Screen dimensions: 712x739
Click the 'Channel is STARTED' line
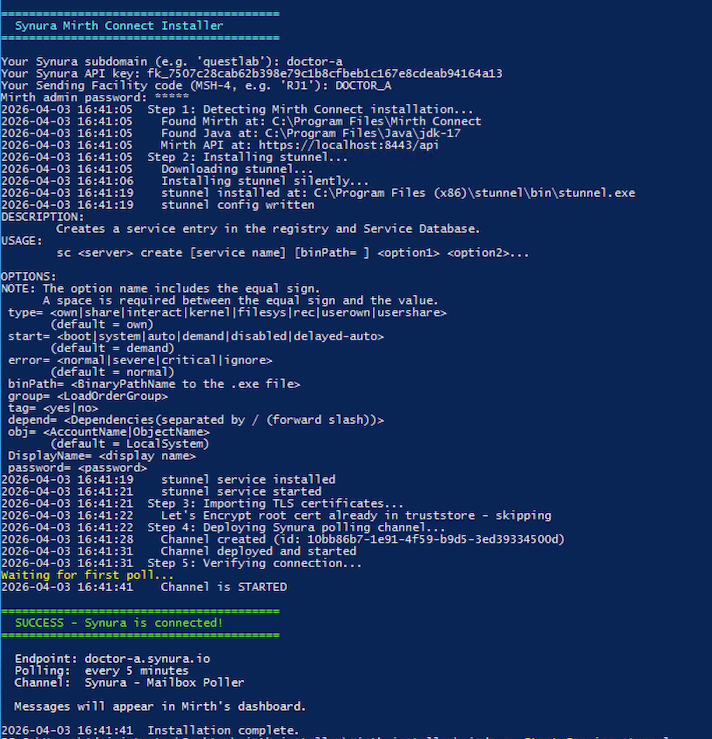pos(223,587)
